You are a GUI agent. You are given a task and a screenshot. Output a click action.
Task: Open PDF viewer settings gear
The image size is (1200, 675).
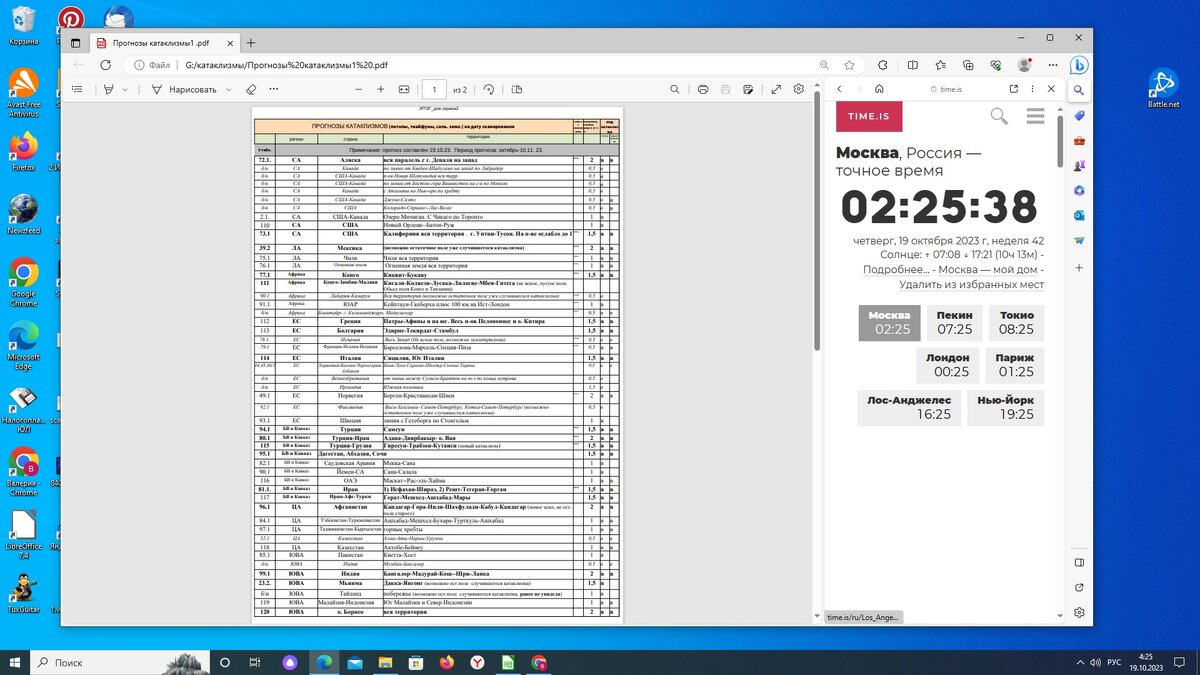click(799, 89)
